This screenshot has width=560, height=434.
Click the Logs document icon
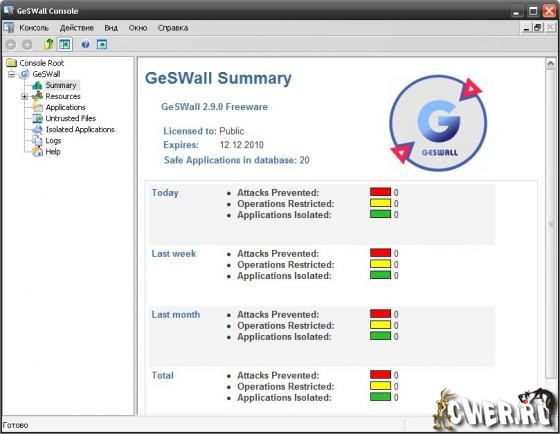[37, 140]
